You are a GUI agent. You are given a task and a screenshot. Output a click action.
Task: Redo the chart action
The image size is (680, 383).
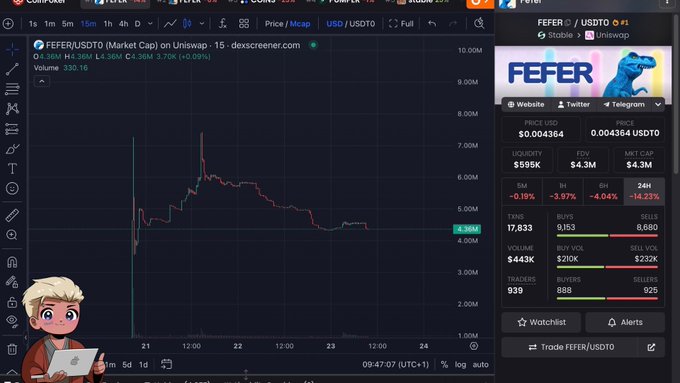[453, 23]
